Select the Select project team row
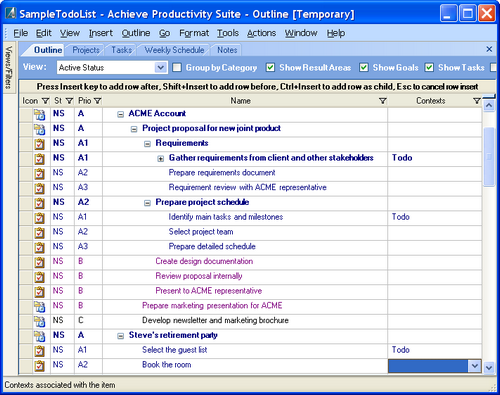 coord(201,232)
